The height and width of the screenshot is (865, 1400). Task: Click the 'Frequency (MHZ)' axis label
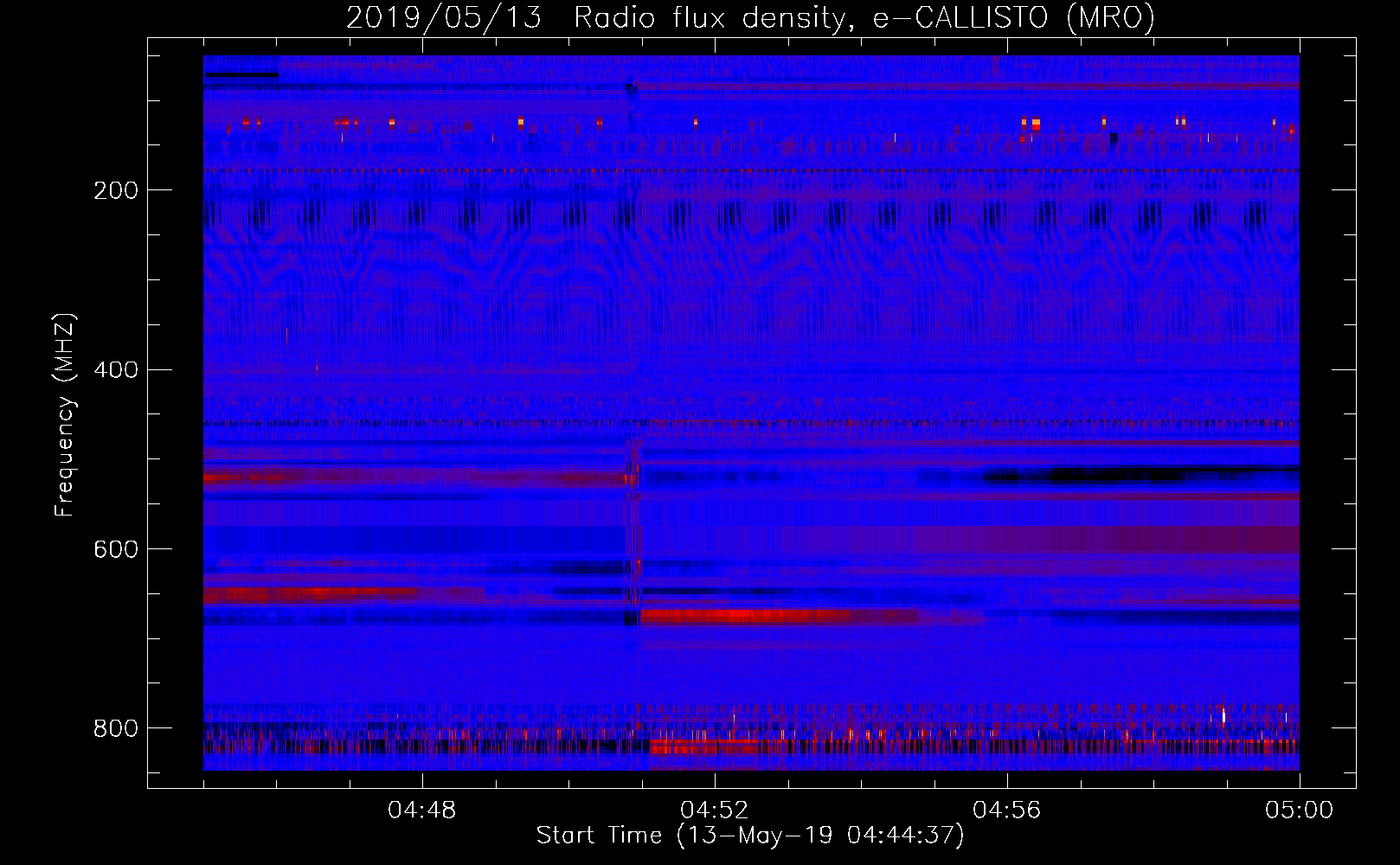pyautogui.click(x=64, y=415)
